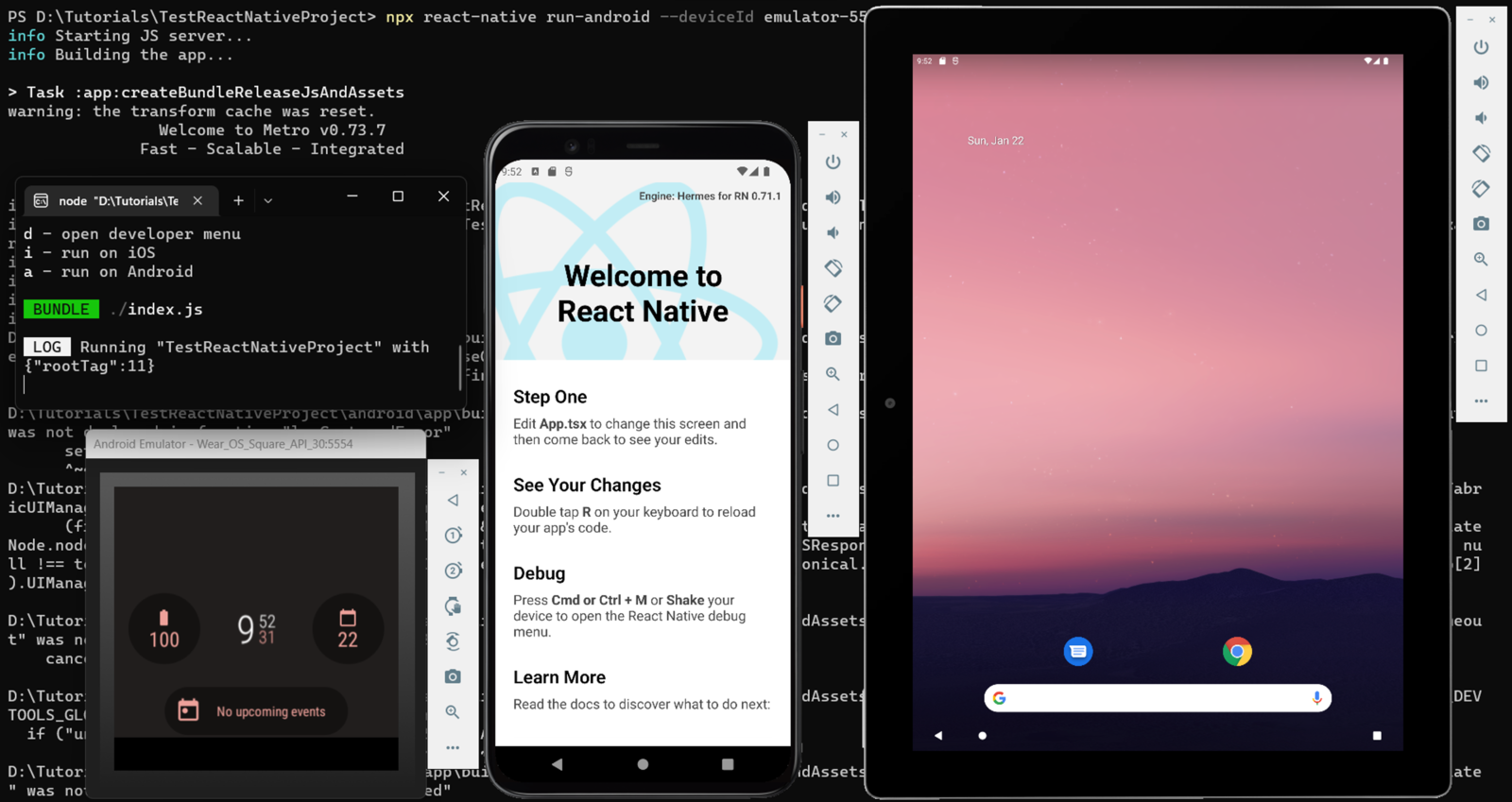Image resolution: width=1512 pixels, height=802 pixels.
Task: Tap Back on tablet screen navigation bar
Action: pyautogui.click(x=938, y=735)
